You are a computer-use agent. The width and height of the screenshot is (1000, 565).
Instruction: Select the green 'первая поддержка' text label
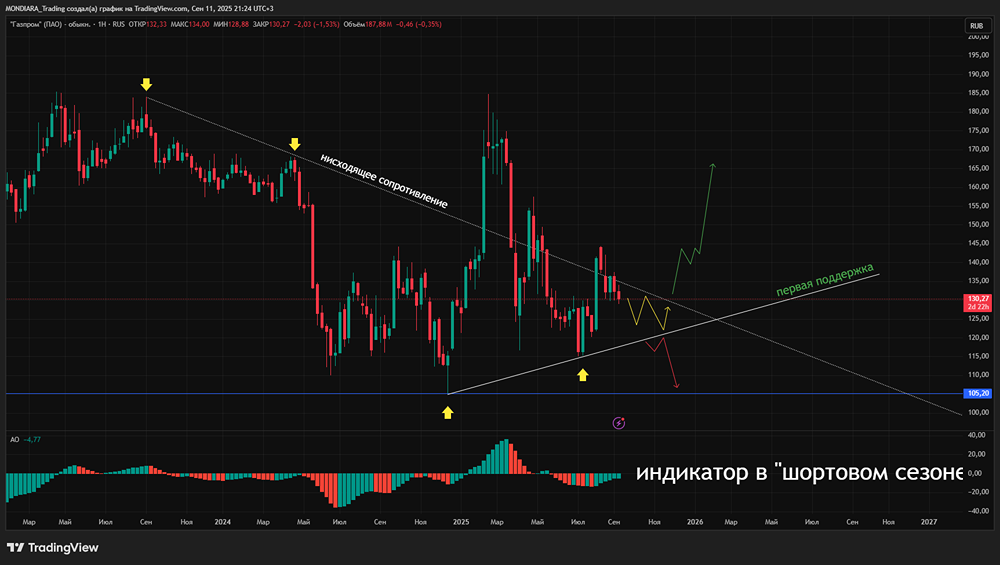pos(825,279)
